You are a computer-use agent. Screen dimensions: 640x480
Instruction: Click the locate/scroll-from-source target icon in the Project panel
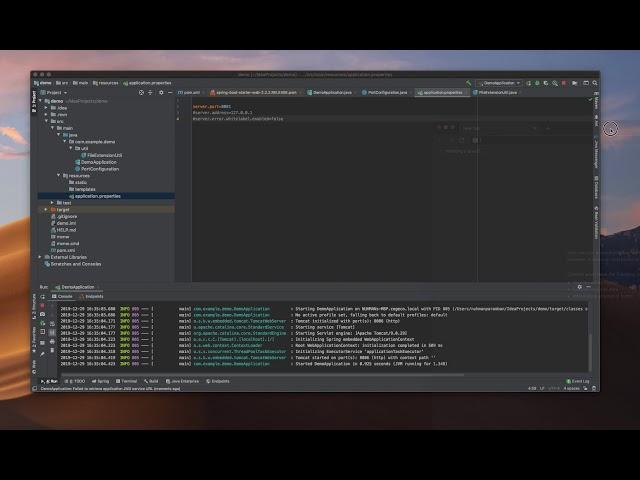141,93
